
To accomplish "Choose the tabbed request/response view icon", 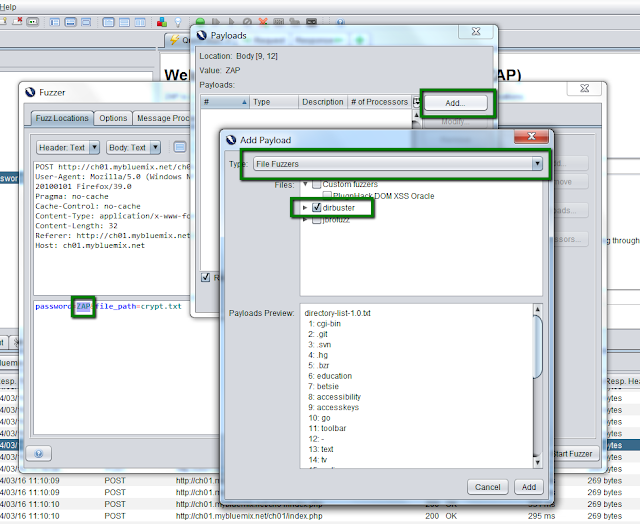I will pos(109,22).
